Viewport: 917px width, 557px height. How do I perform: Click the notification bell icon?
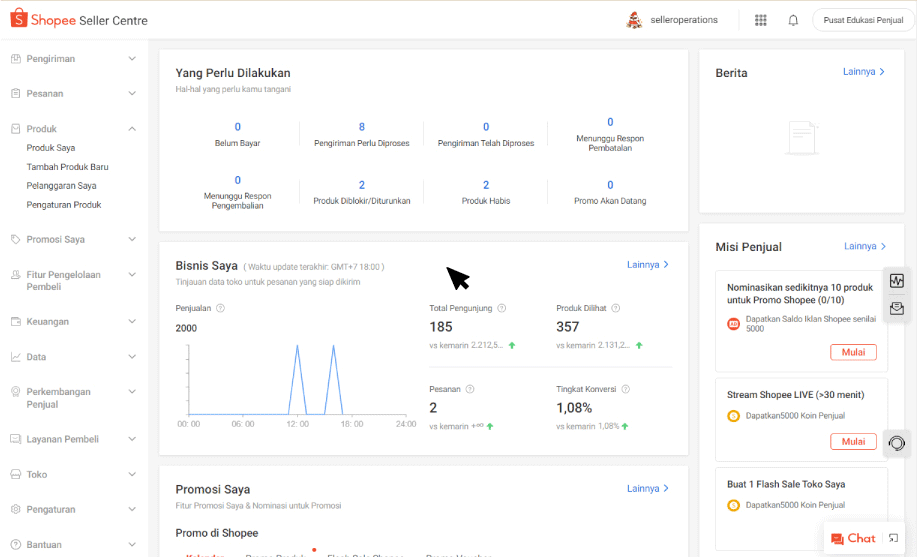(793, 20)
